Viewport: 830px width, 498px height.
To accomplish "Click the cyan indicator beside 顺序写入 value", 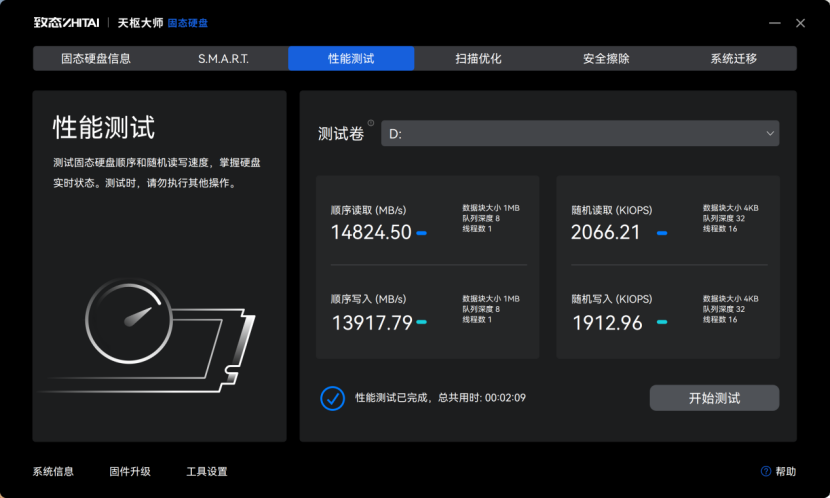I will (422, 322).
